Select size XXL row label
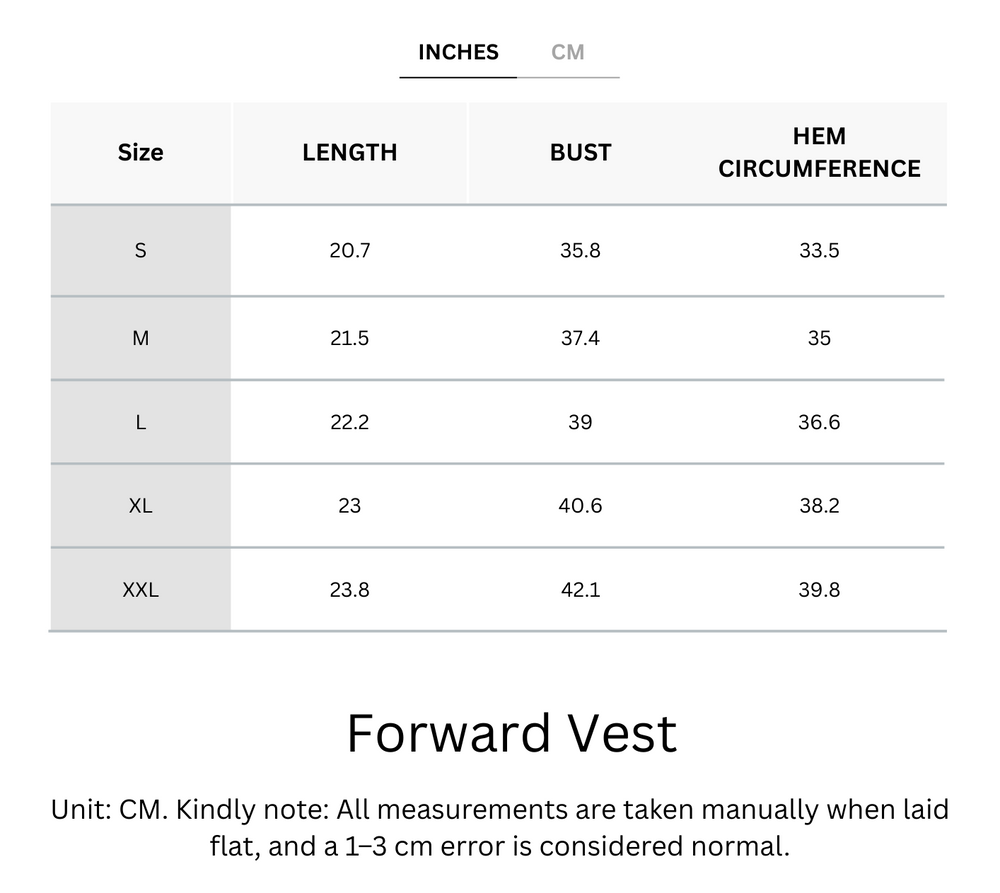 [x=140, y=590]
